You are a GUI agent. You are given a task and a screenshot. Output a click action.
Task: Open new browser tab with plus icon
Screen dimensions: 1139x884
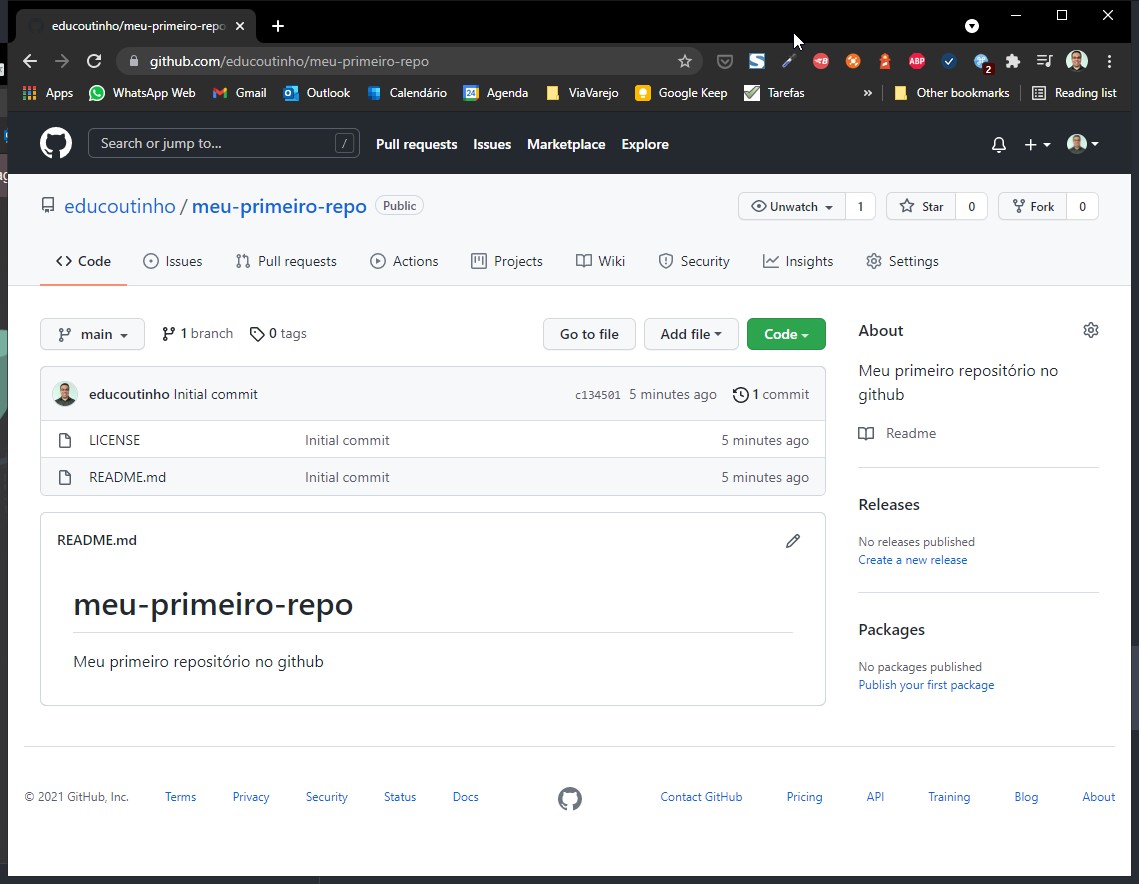coord(277,26)
